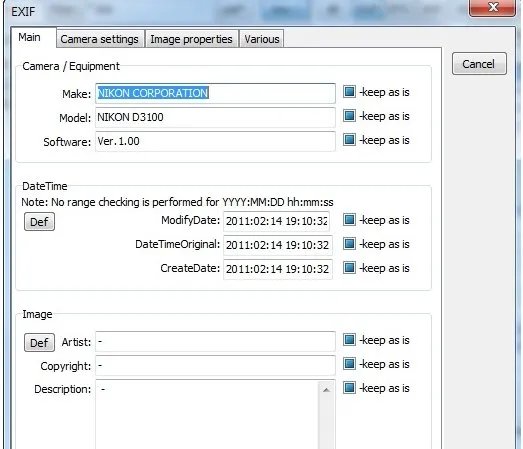523x449 pixels.
Task: Toggle keep as is for CreateDate
Action: (x=349, y=268)
